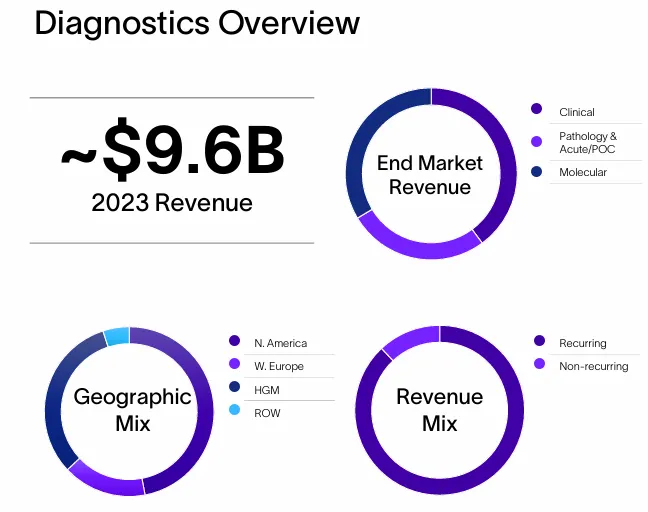Select the 'HGM' legend label
The width and height of the screenshot is (648, 512).
(x=267, y=390)
